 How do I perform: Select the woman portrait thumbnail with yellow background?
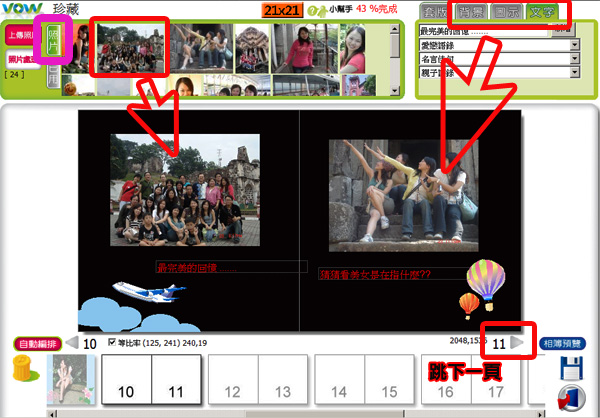pyautogui.click(x=185, y=85)
